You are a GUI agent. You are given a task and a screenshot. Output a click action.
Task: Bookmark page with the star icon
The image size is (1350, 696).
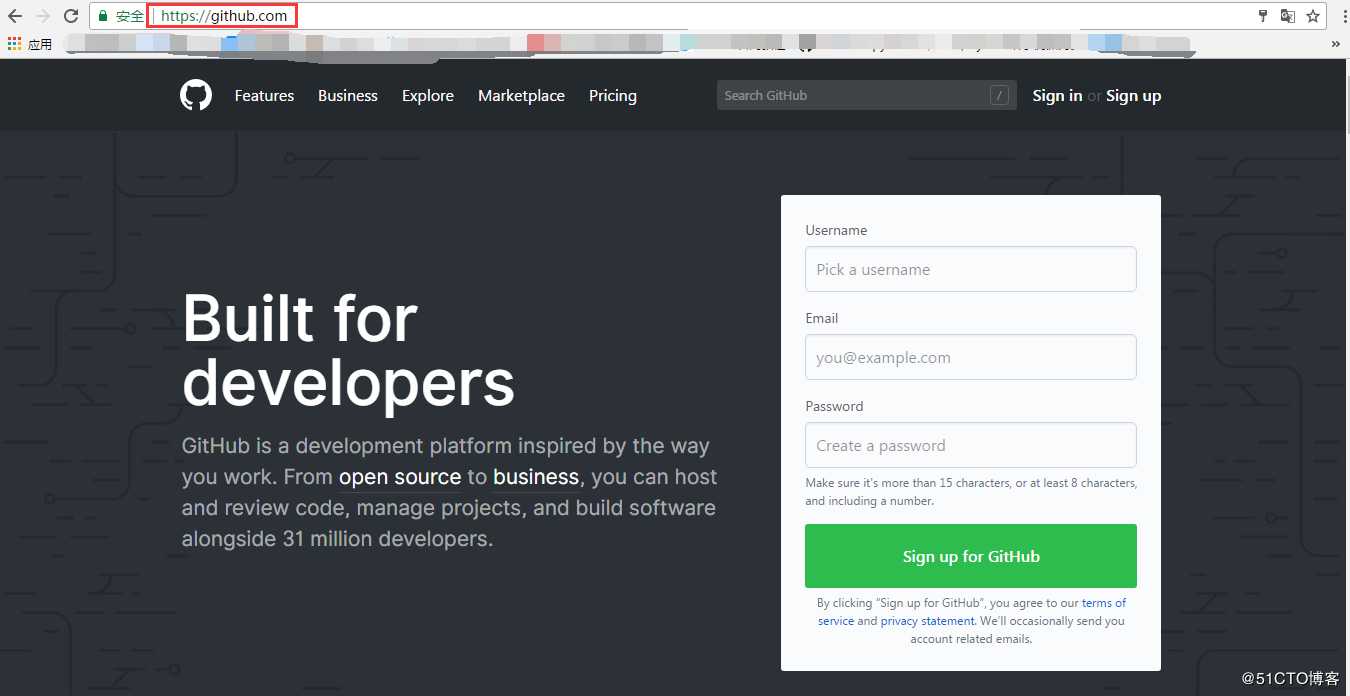coord(1313,16)
